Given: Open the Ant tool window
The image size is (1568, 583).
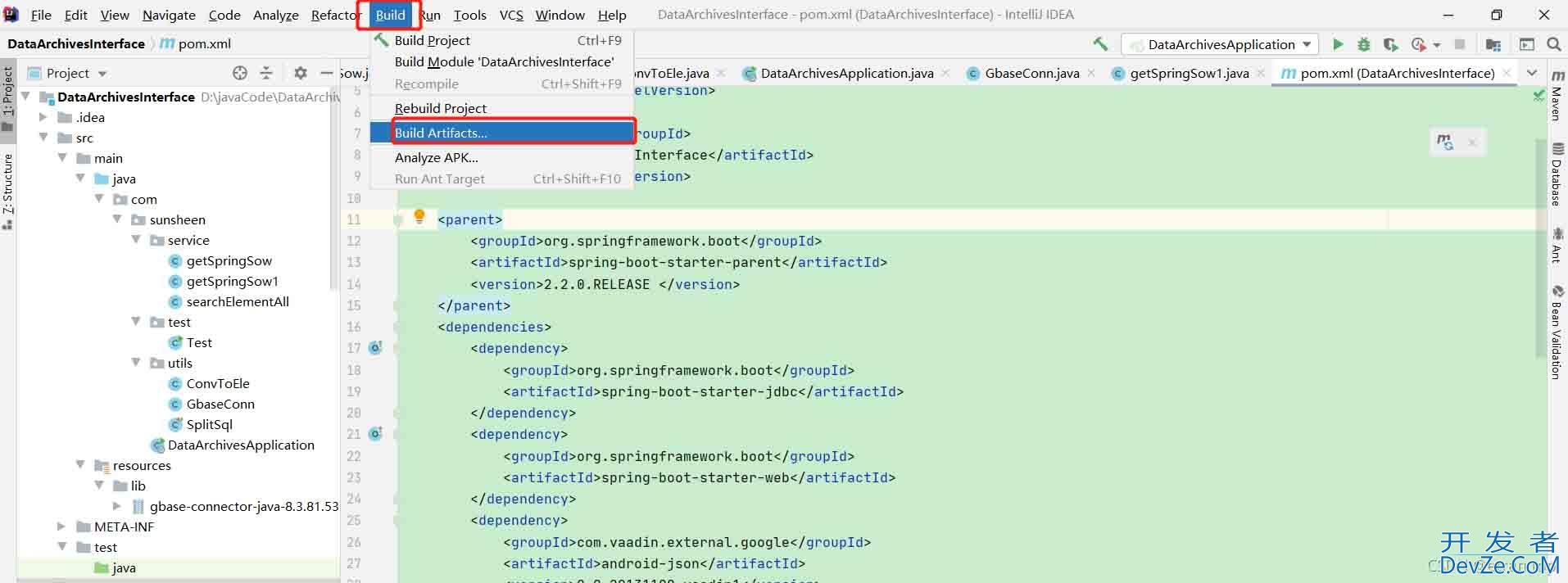Looking at the screenshot, I should coord(1557,246).
